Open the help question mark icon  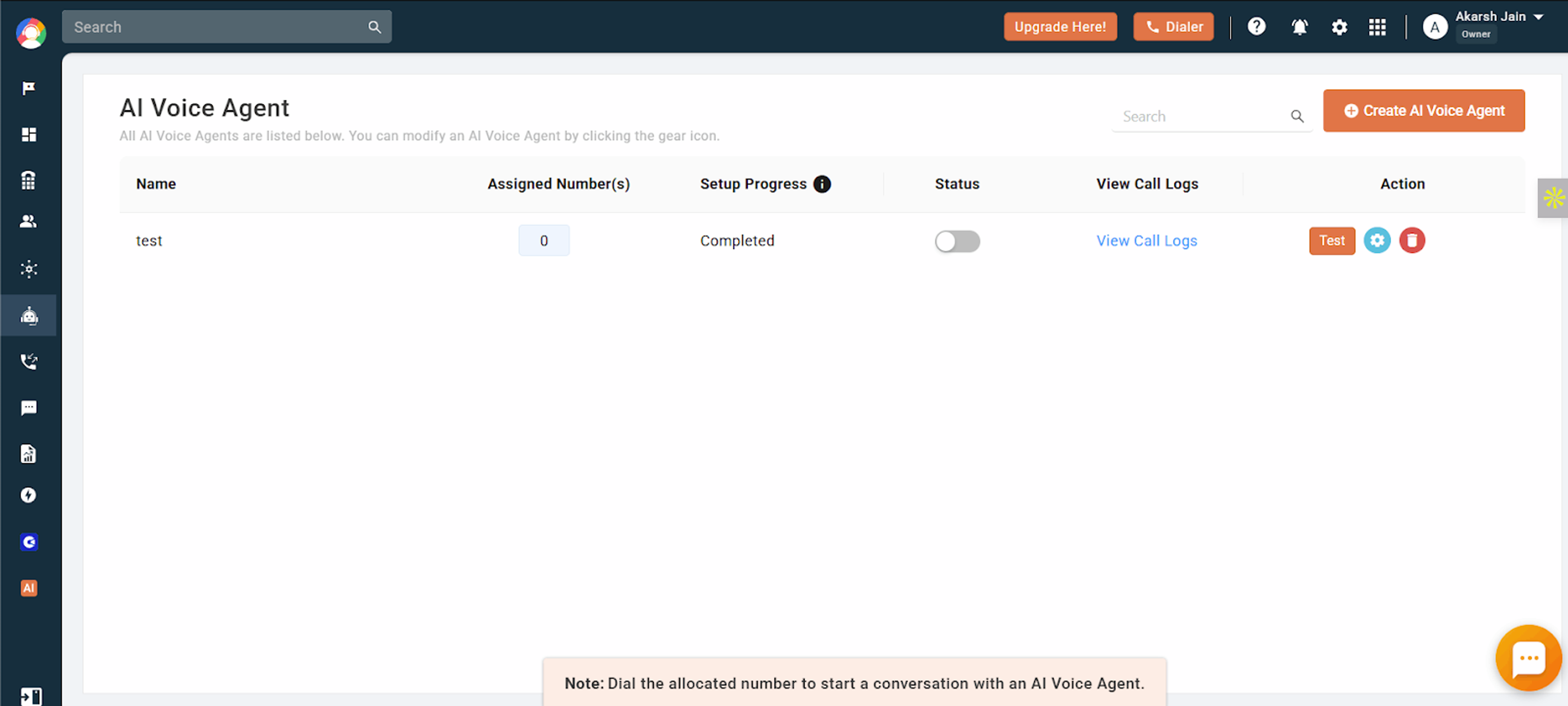(x=1256, y=27)
